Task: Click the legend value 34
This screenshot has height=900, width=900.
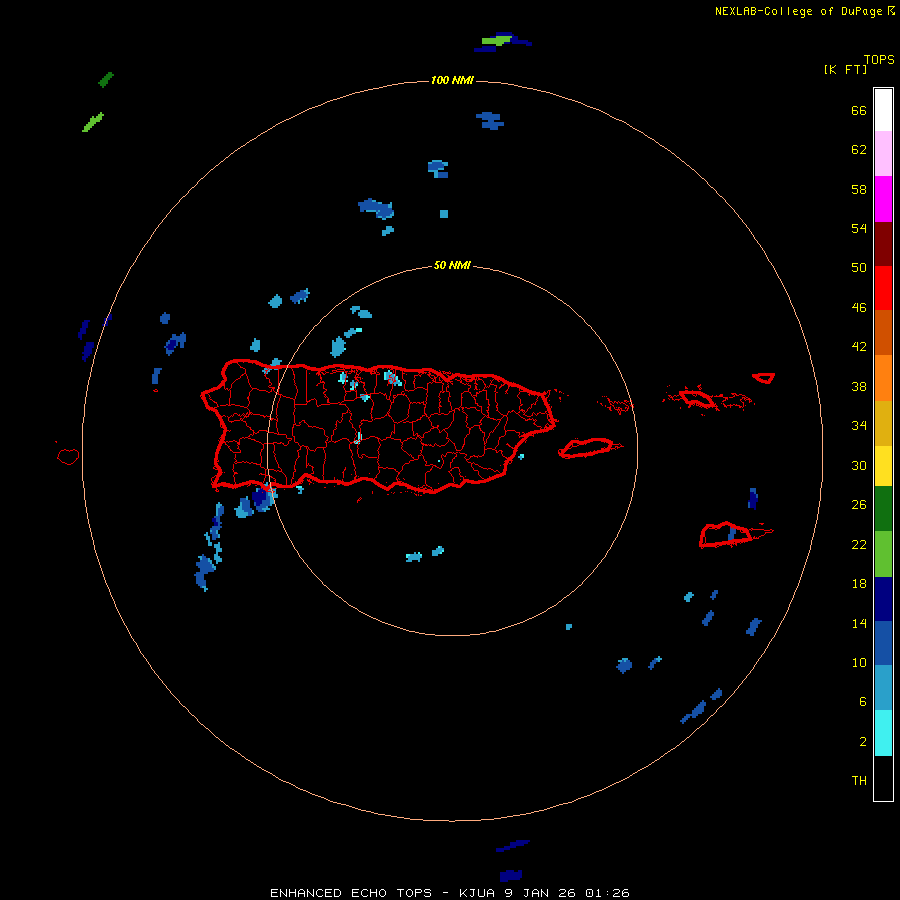Action: [859, 426]
